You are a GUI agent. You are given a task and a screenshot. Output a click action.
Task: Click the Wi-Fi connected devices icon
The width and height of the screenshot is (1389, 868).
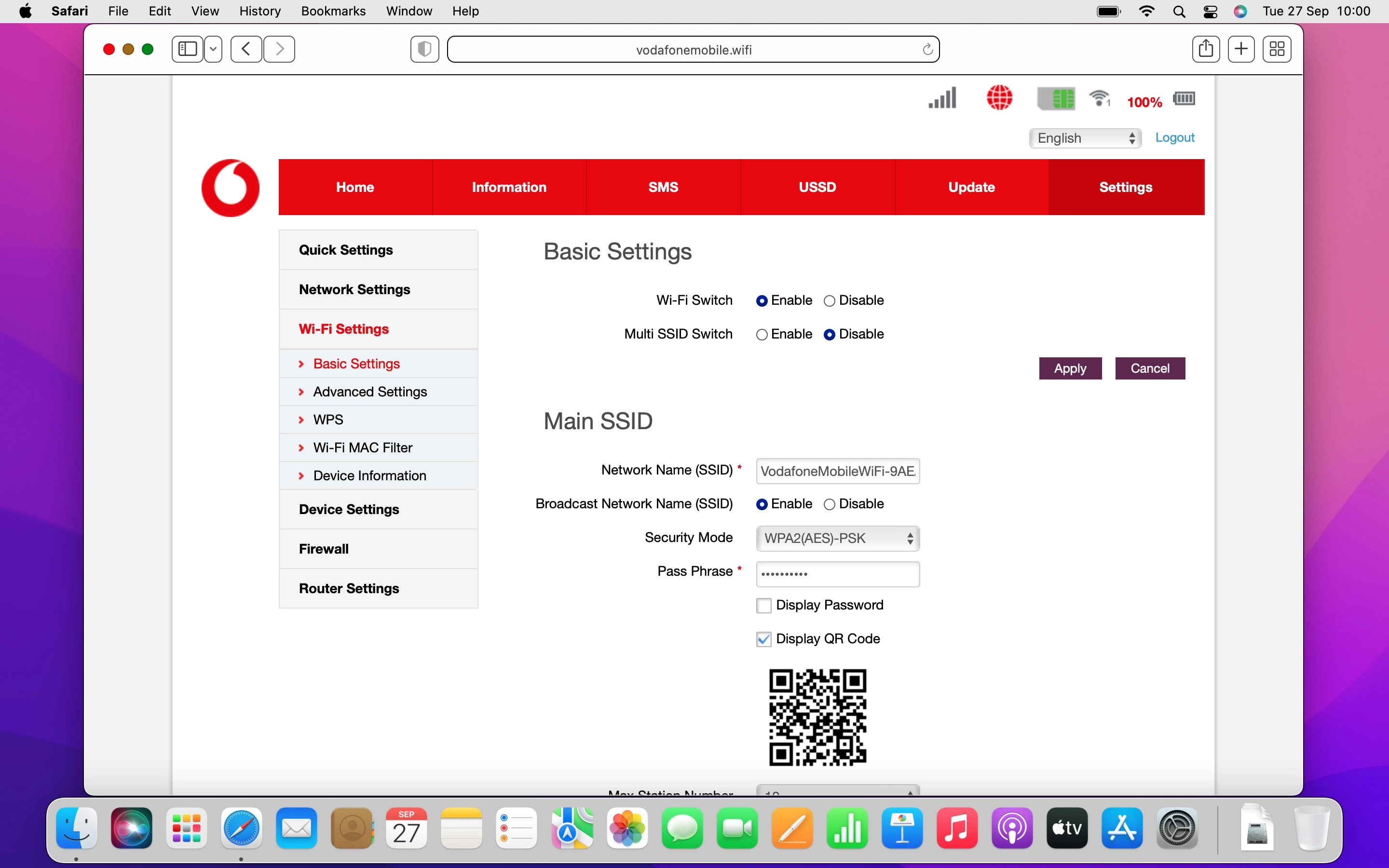click(1100, 98)
